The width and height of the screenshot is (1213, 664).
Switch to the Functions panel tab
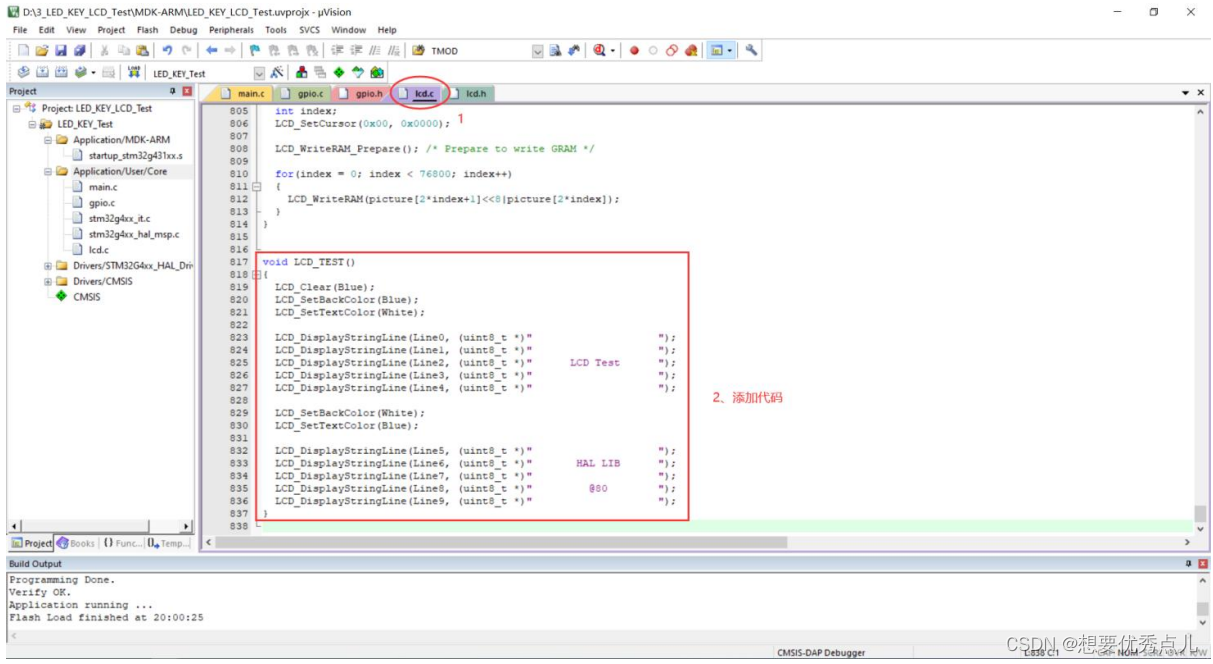pyautogui.click(x=122, y=543)
